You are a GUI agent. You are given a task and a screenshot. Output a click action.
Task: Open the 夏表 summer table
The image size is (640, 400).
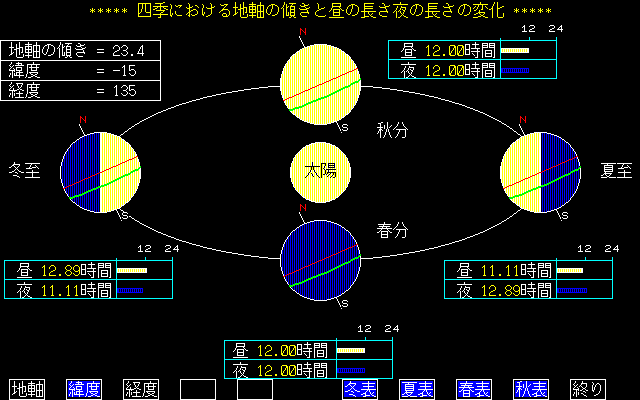click(416, 389)
